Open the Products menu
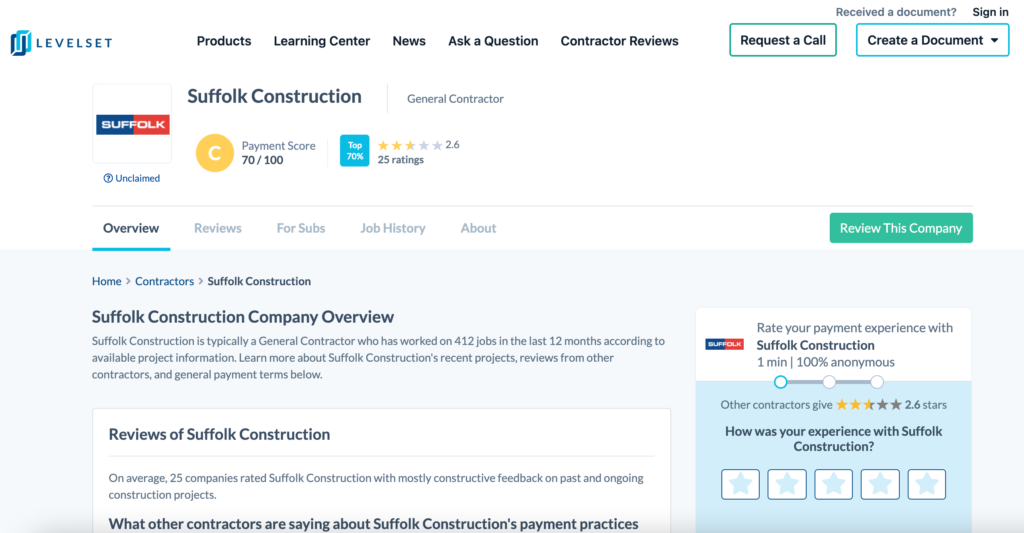 224,41
